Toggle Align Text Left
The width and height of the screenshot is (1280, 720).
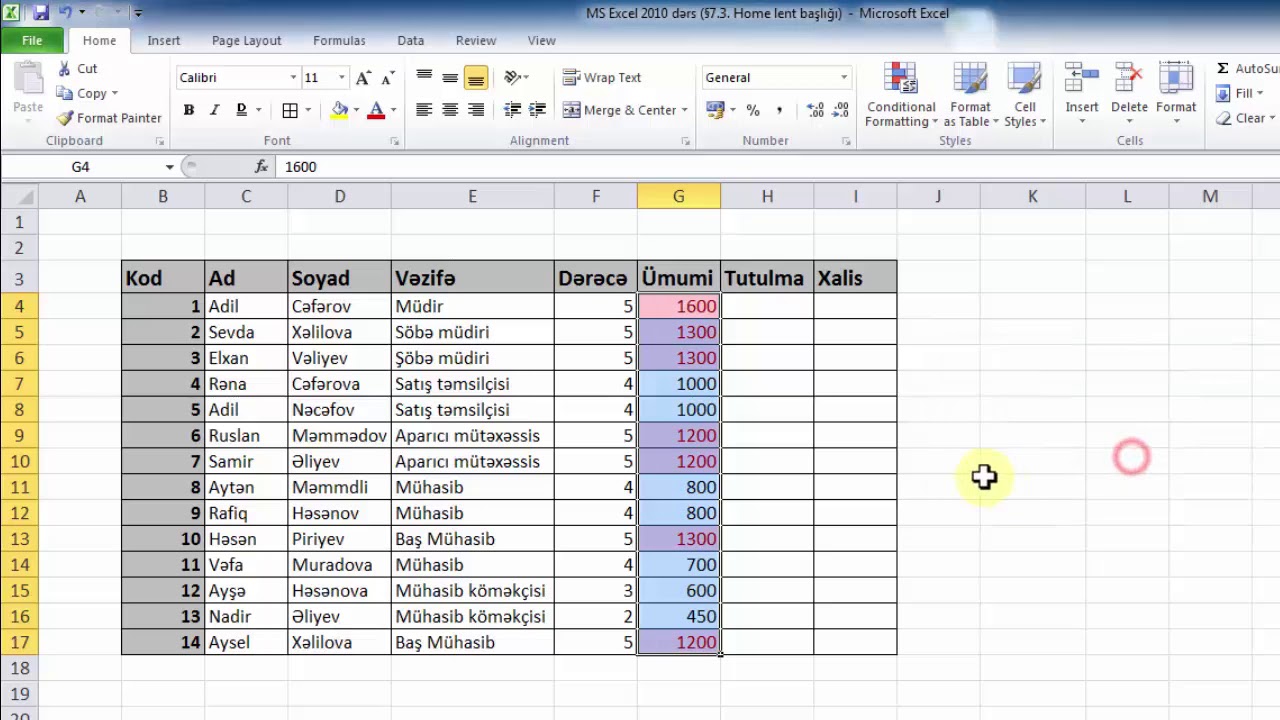point(424,110)
